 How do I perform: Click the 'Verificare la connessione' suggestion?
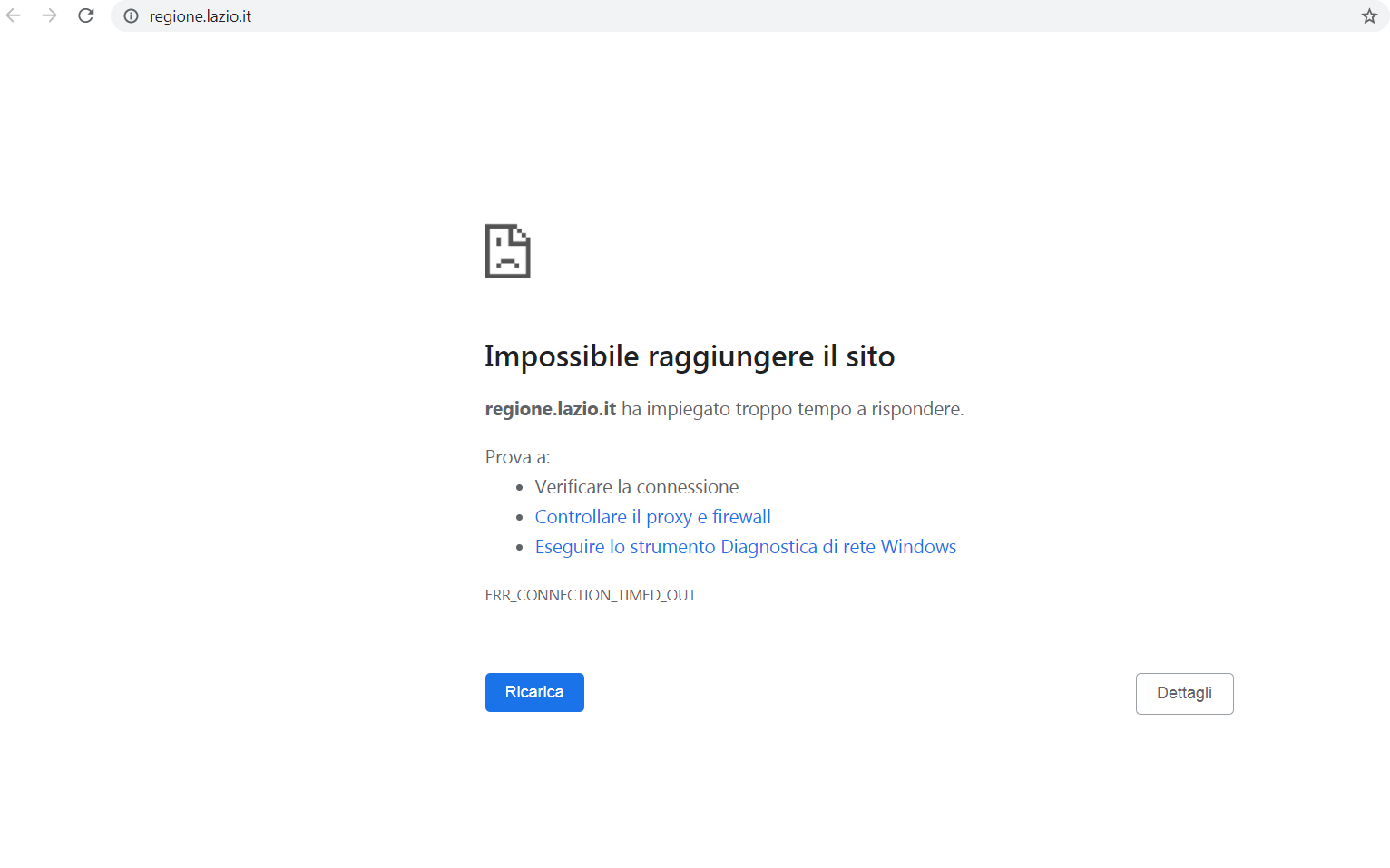point(636,487)
